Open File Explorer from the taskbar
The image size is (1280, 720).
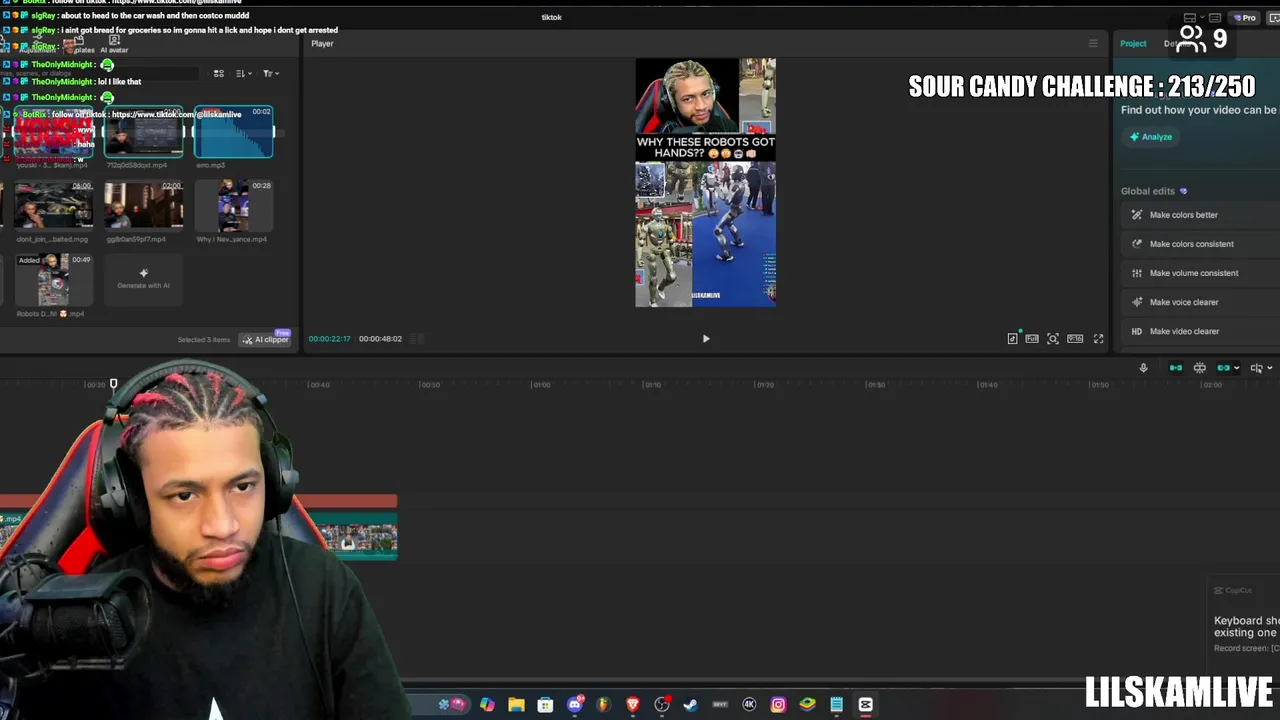[516, 705]
